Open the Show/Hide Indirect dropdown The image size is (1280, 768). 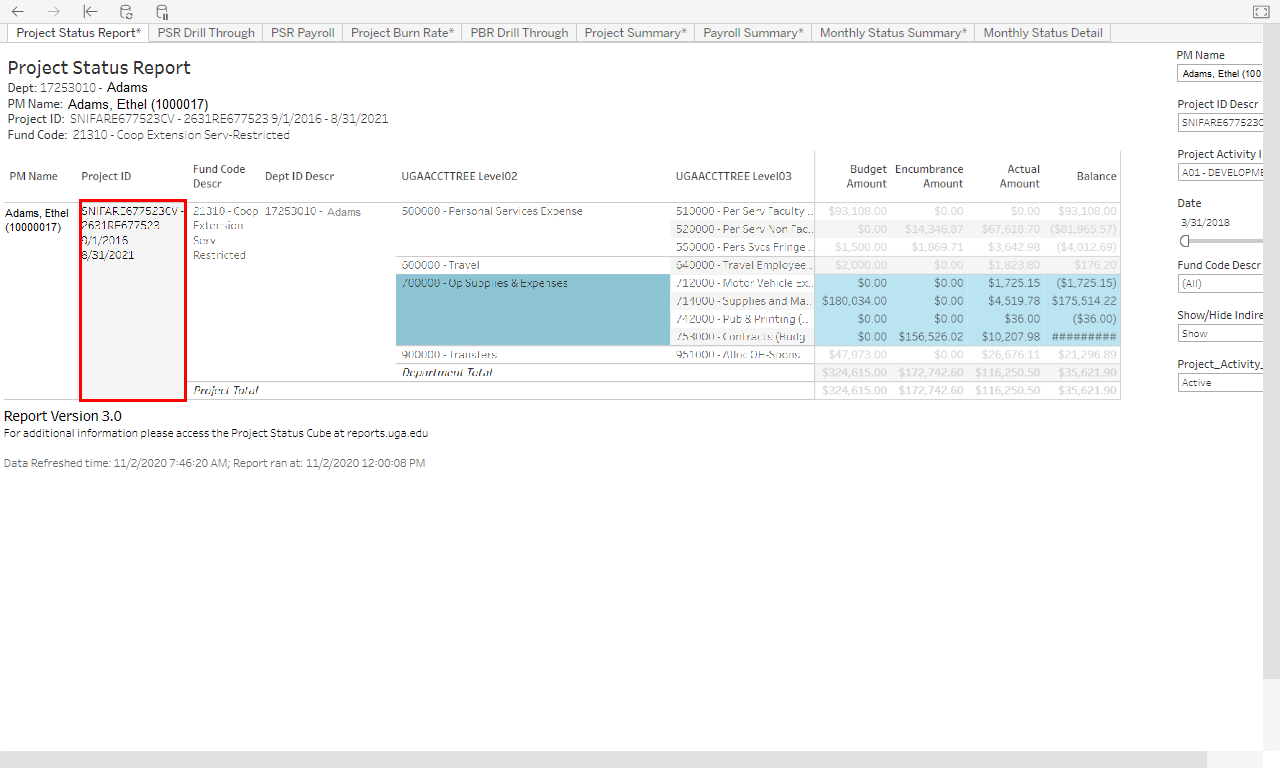[x=1220, y=334]
